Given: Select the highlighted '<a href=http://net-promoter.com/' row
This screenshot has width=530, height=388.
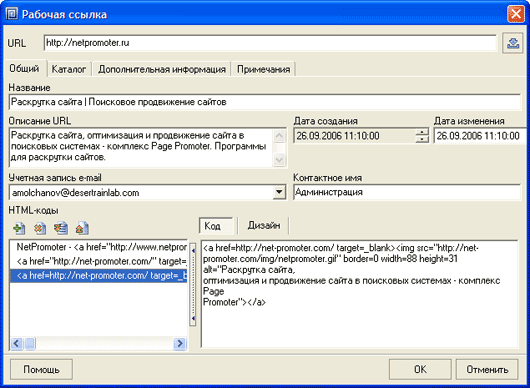Looking at the screenshot, I should pos(99,276).
